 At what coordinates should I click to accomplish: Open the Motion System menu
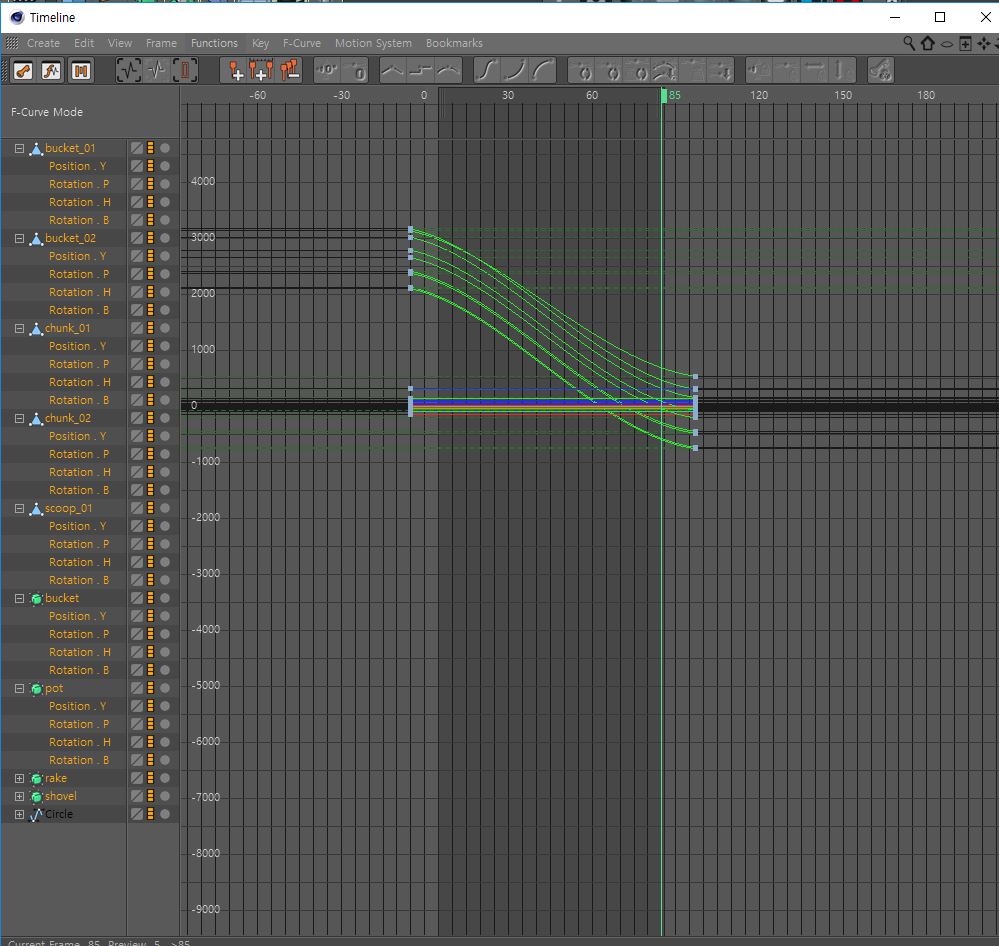373,43
